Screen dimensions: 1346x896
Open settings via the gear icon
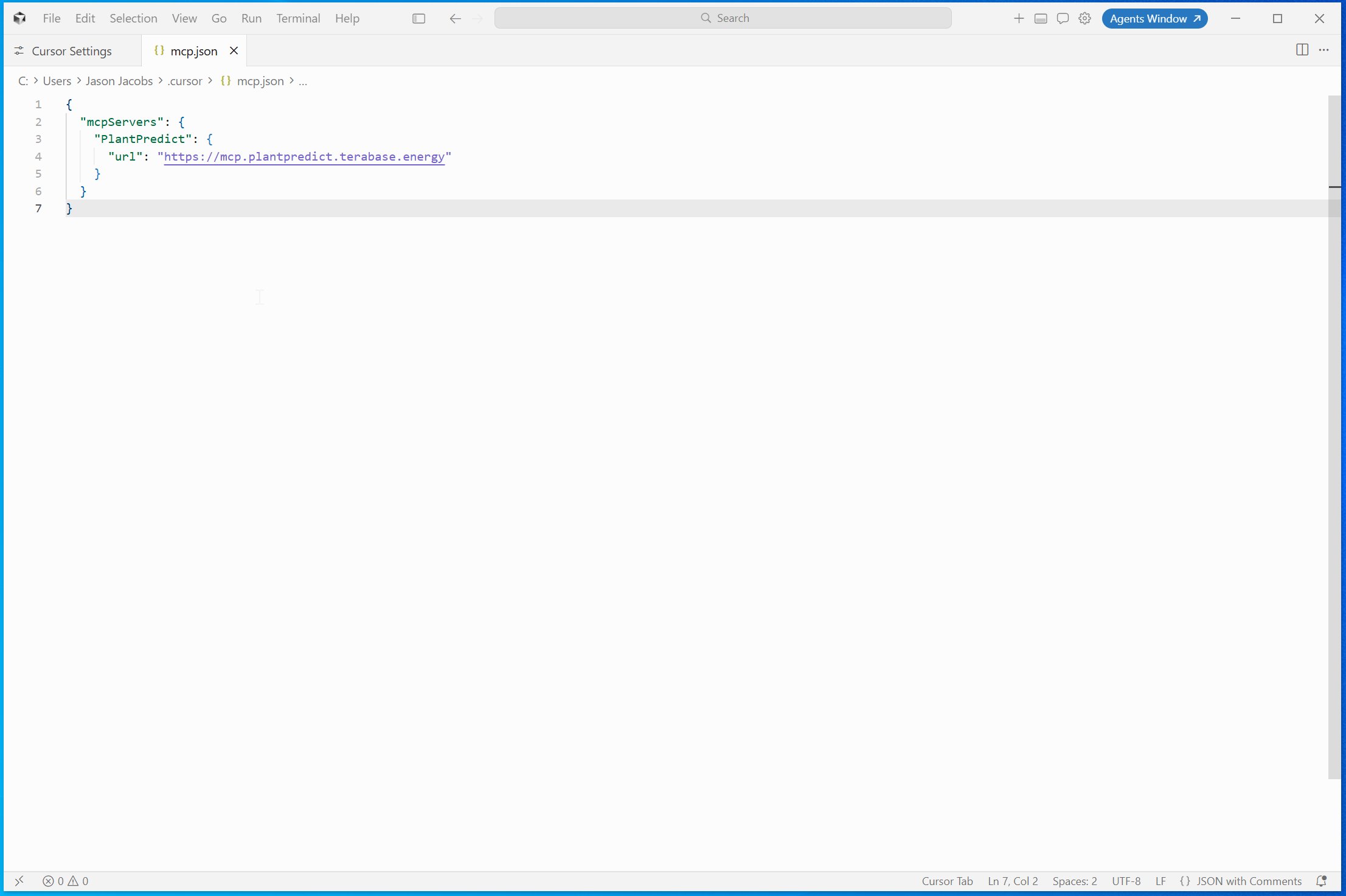[1084, 18]
